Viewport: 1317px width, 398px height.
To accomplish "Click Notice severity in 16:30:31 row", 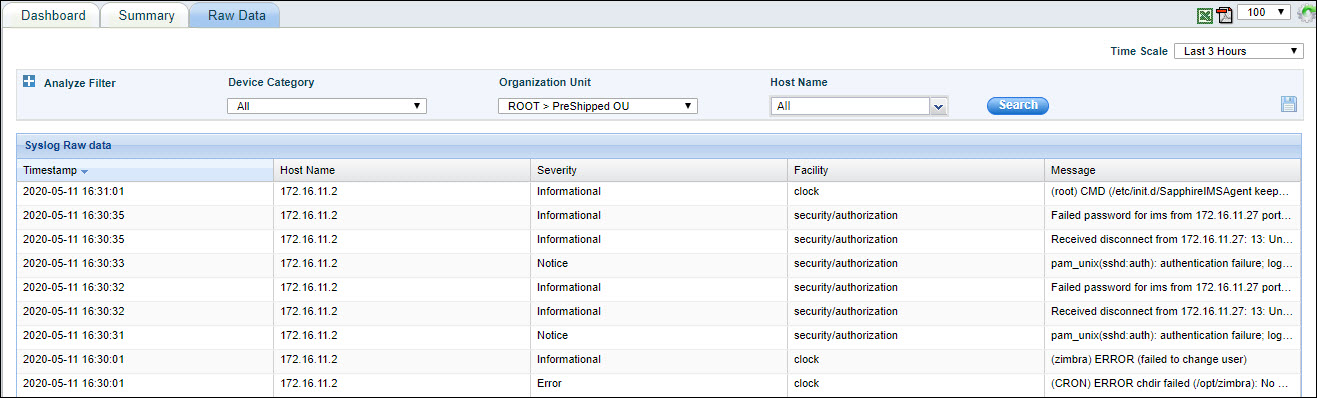I will coord(552,335).
